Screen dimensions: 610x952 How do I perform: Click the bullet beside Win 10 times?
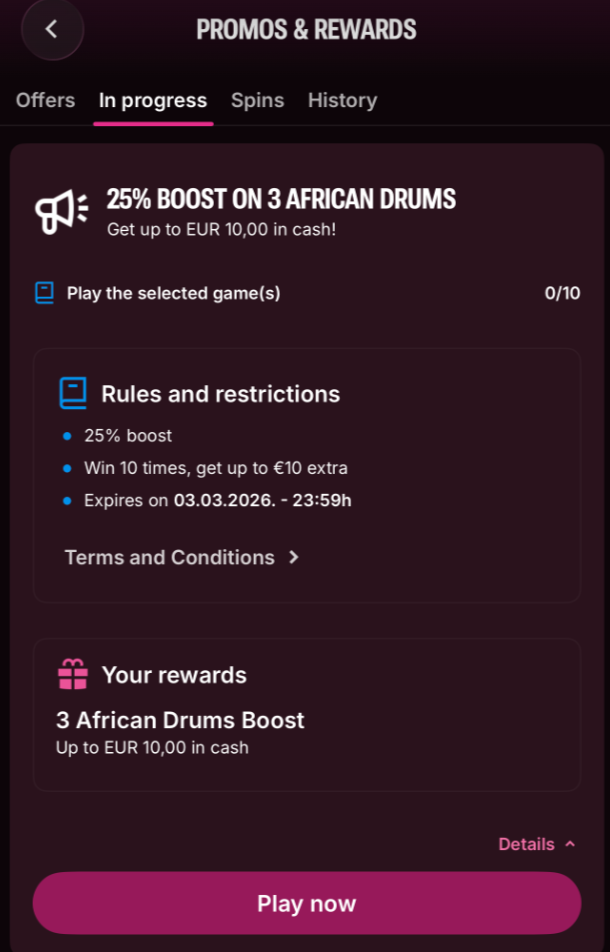67,468
